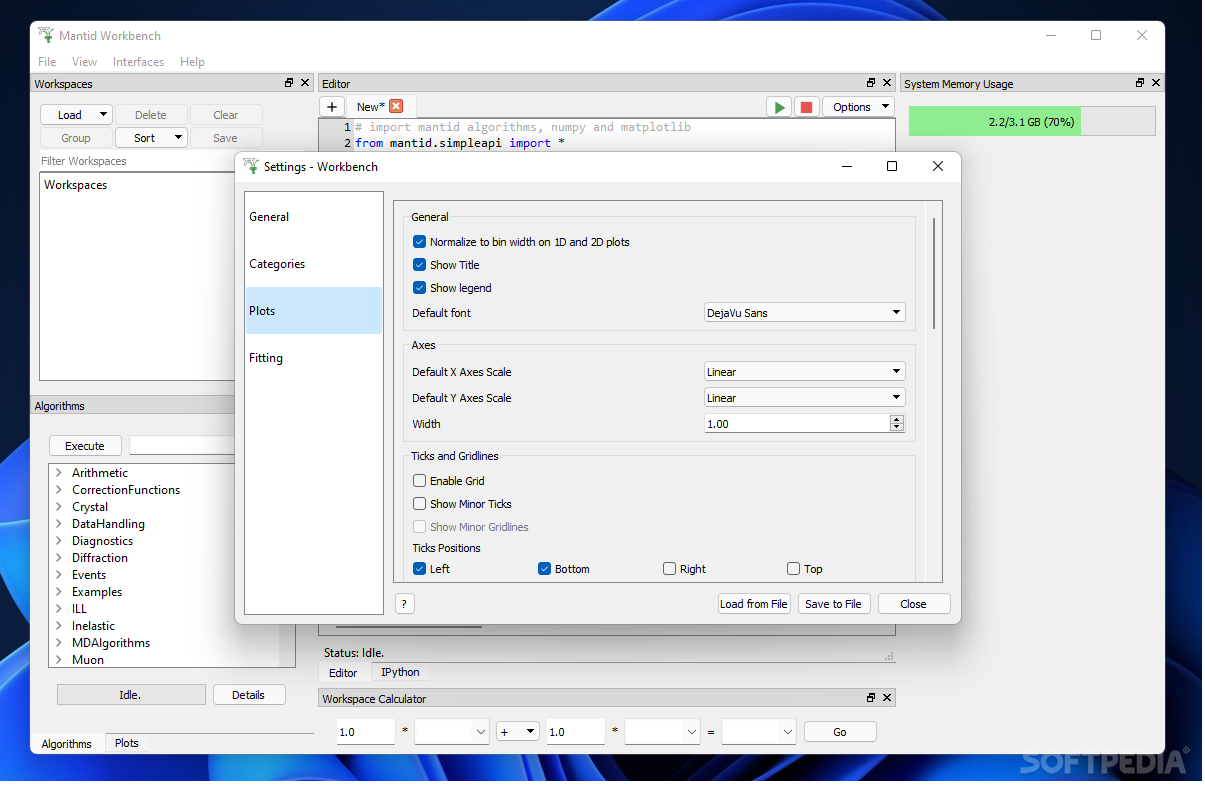Uncheck Show legend option
The width and height of the screenshot is (1205, 789).
[x=419, y=288]
